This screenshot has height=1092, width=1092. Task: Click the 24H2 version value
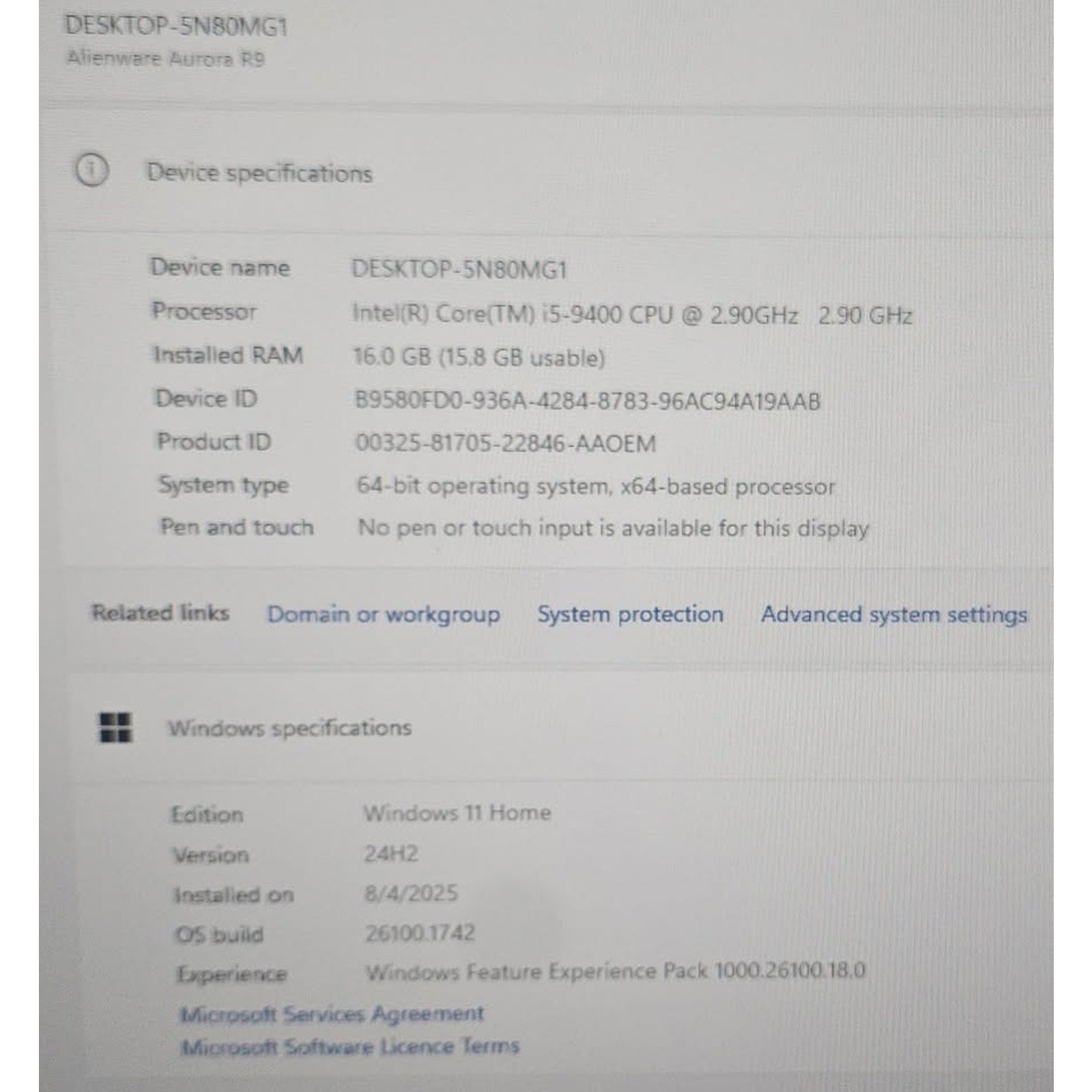pos(390,854)
